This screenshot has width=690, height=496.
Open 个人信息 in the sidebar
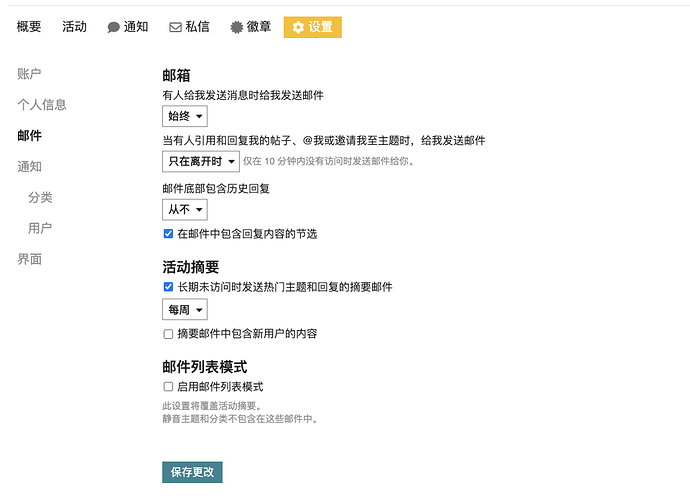[x=42, y=105]
